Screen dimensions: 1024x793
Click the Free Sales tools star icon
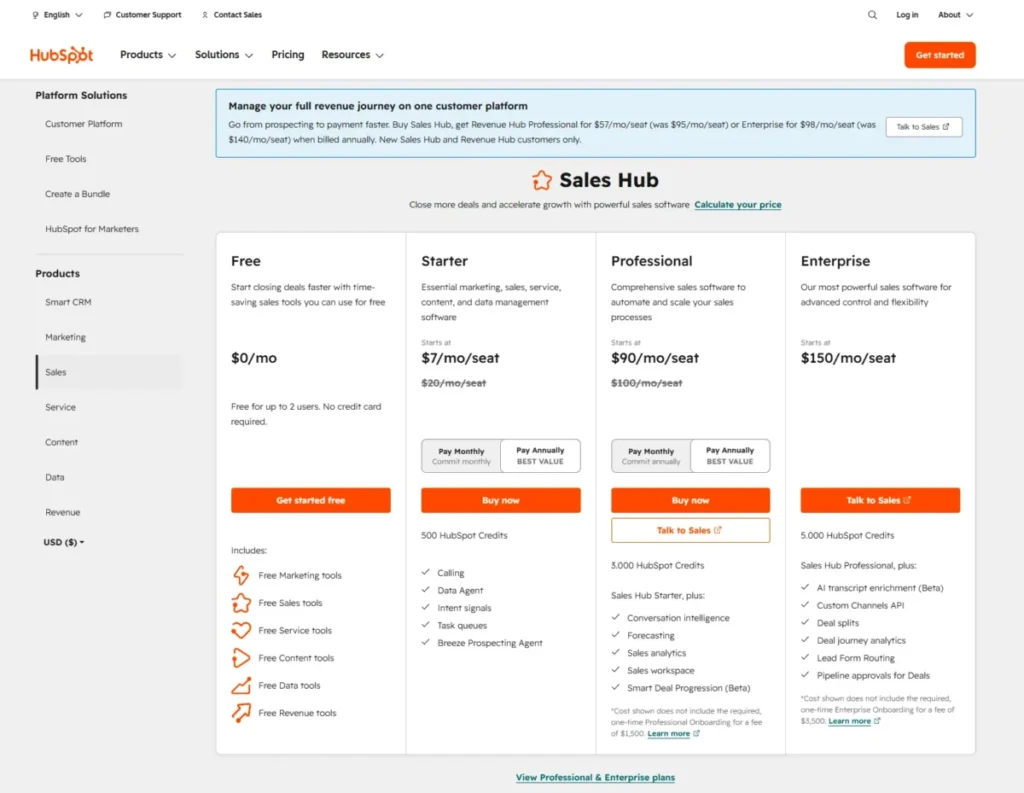[241, 602]
